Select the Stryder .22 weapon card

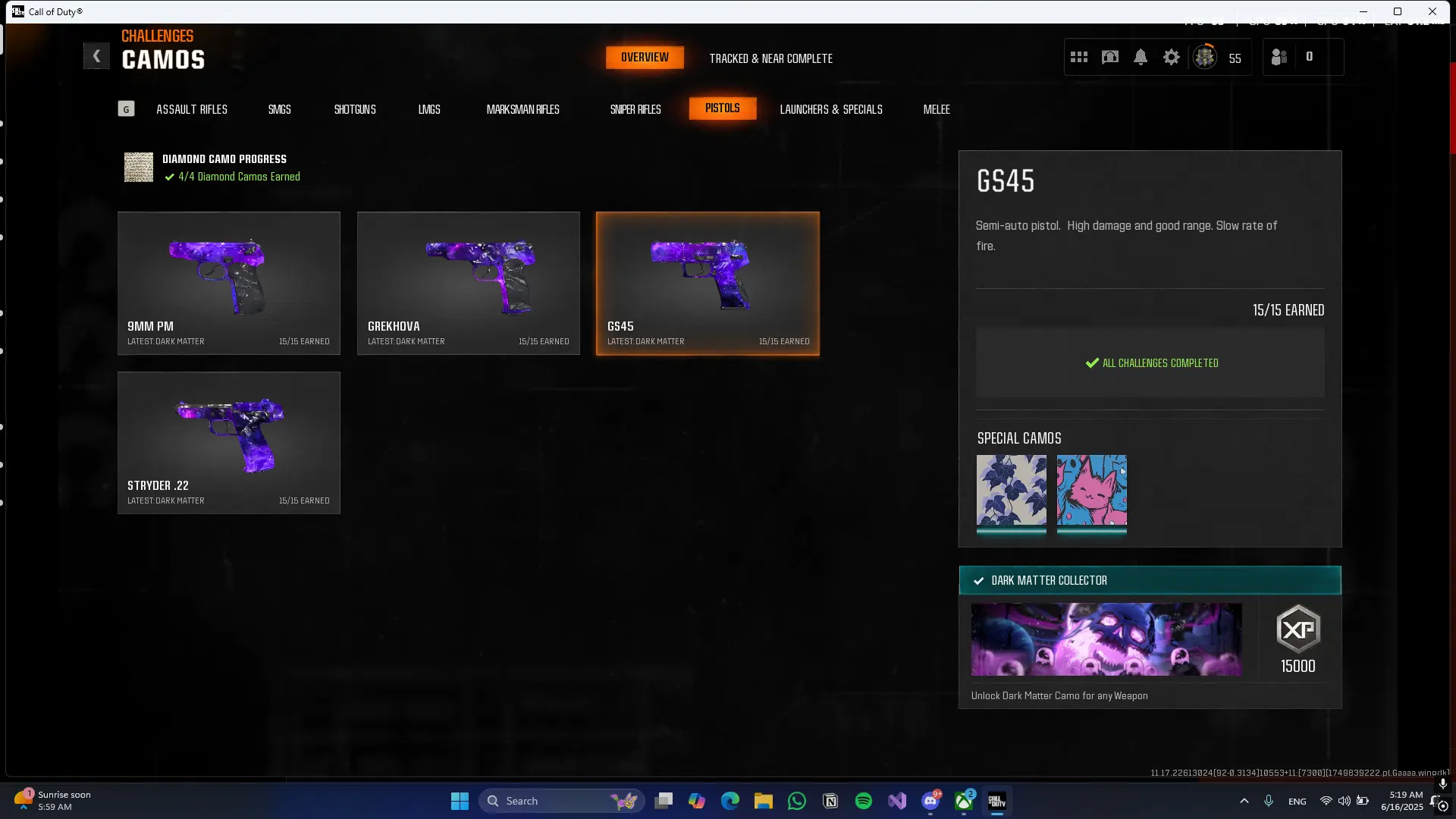(x=229, y=443)
